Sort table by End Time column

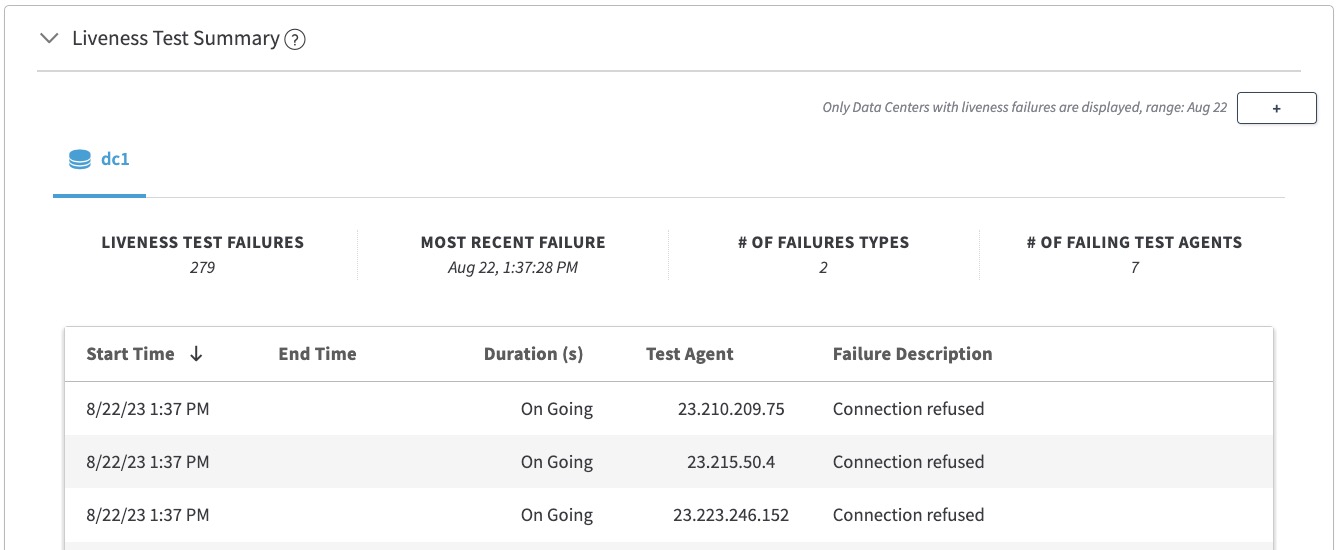pyautogui.click(x=317, y=354)
